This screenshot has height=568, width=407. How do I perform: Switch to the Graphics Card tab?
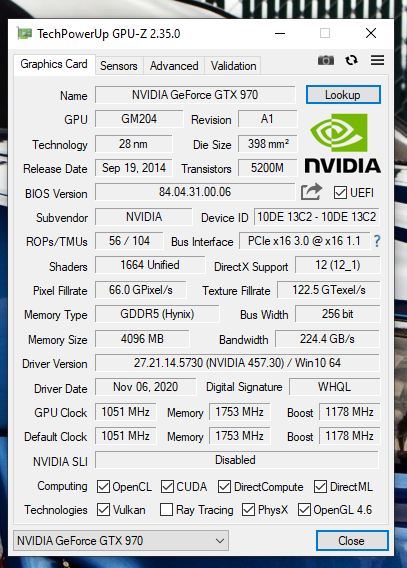[x=54, y=64]
